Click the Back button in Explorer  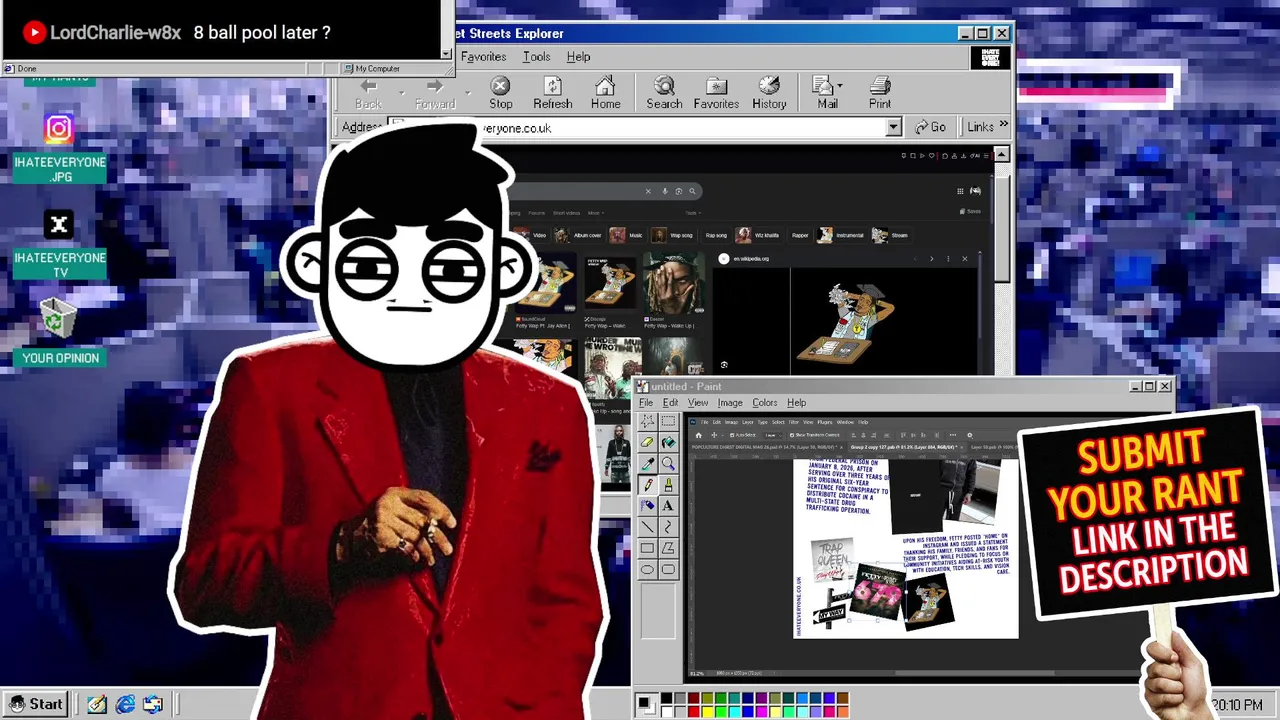point(368,93)
